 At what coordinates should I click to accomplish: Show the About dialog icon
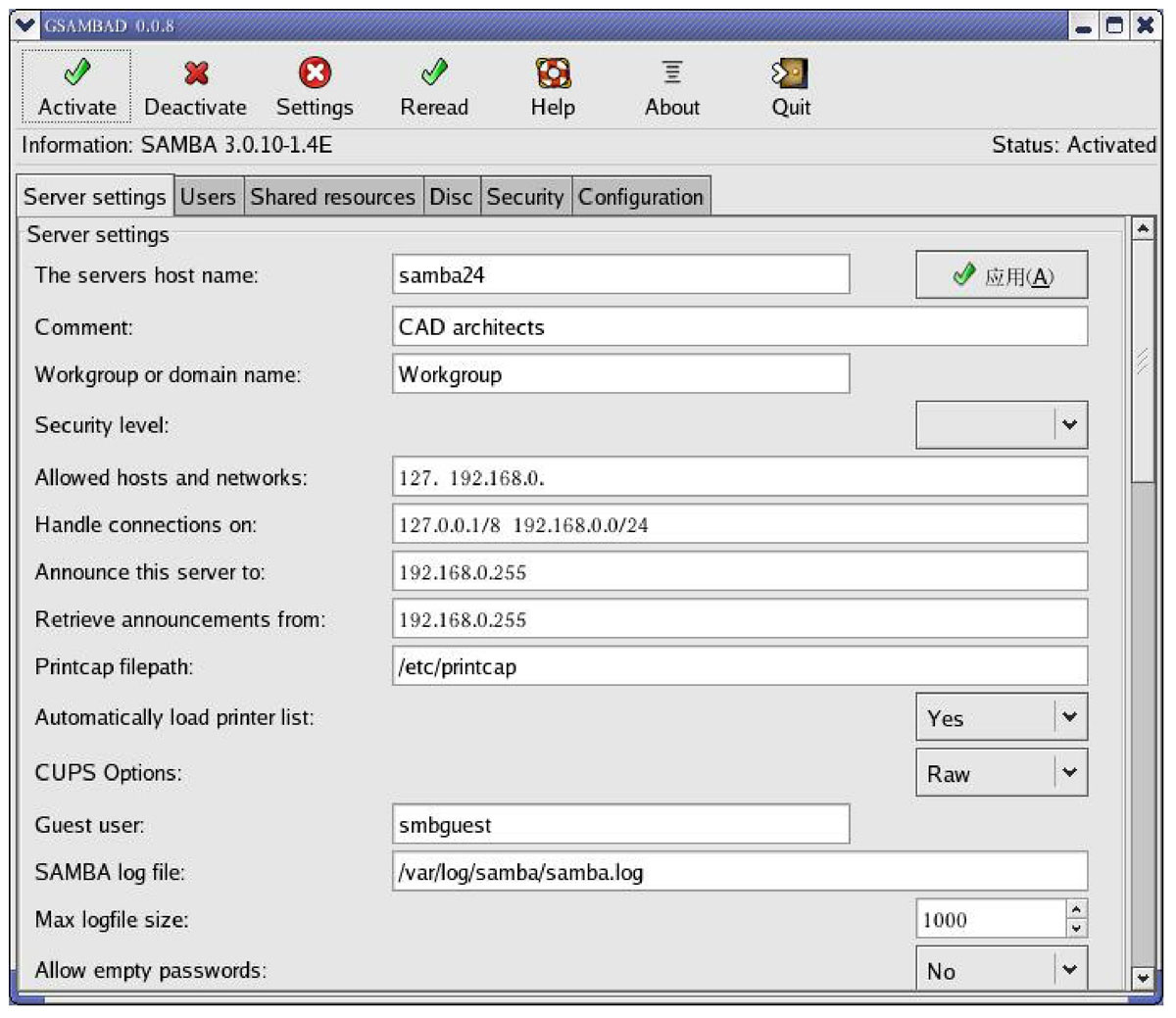672,73
